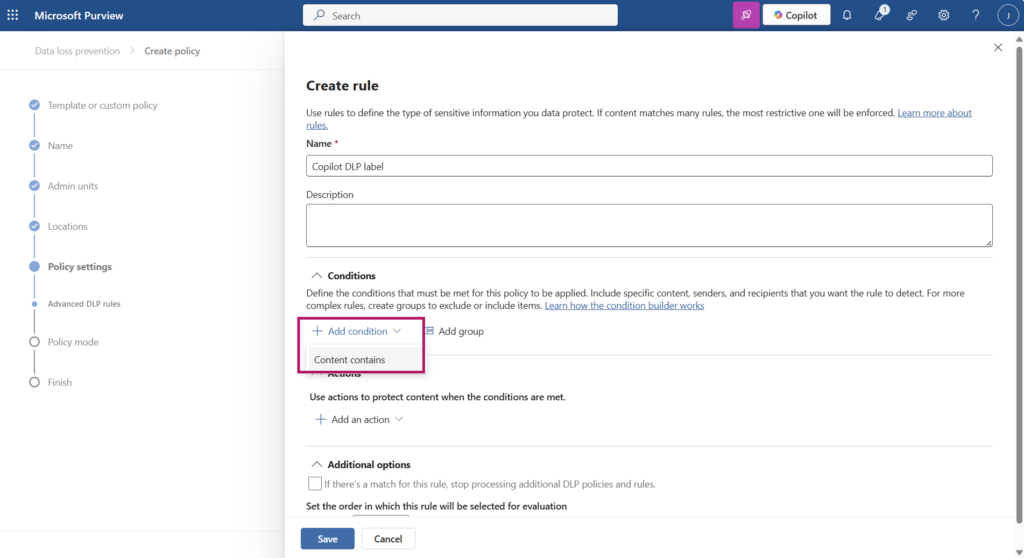Open the Settings gear
1024x558 pixels.
(944, 15)
